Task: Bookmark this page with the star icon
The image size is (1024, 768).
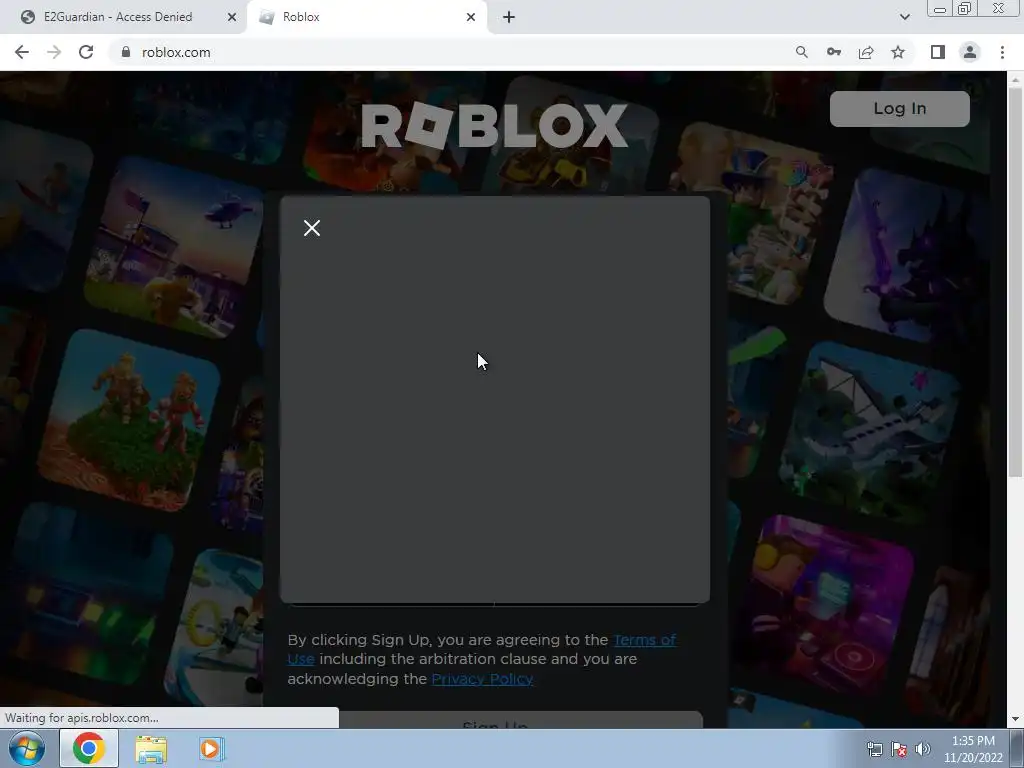Action: (898, 52)
